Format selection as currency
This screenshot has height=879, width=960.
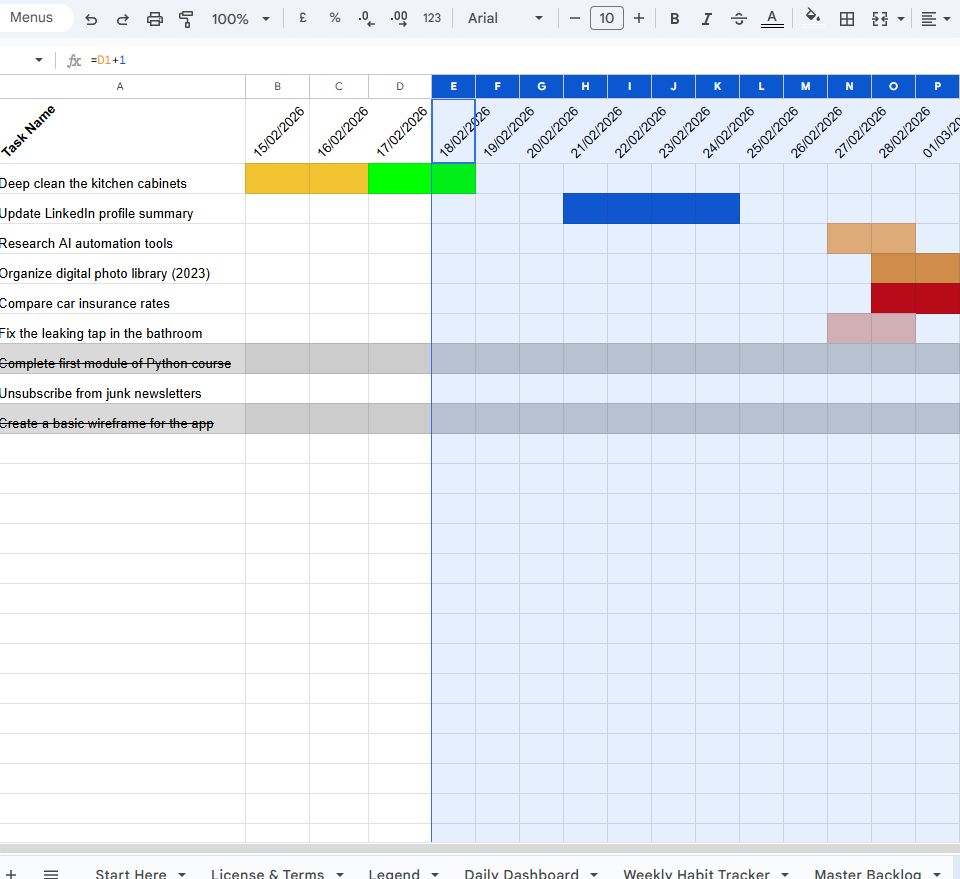(x=302, y=18)
